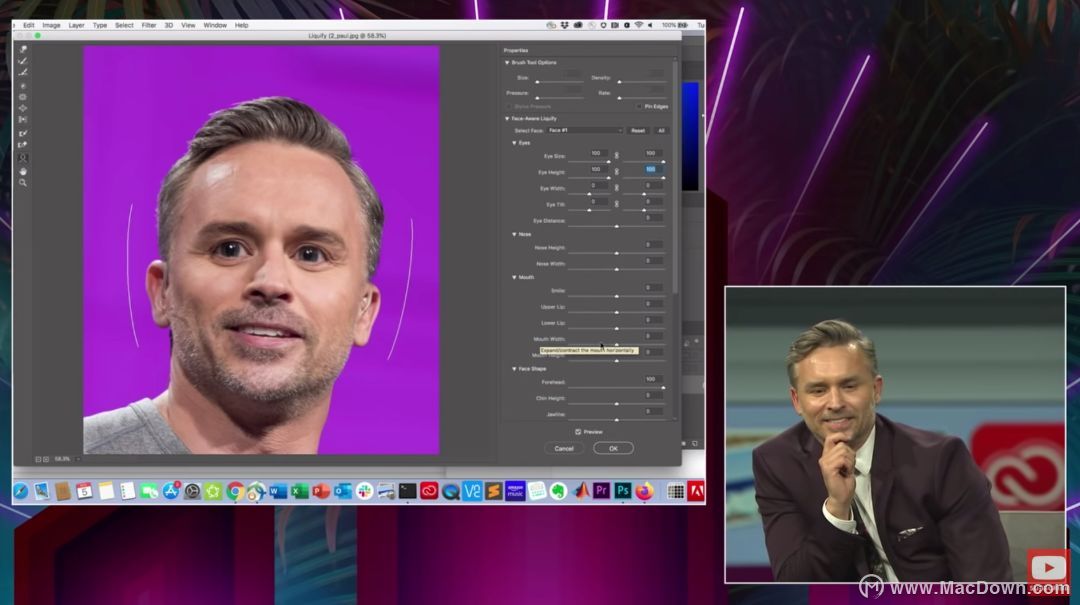Screen dimensions: 1080x605
Task: Select the Push Left tool
Action: tap(23, 119)
